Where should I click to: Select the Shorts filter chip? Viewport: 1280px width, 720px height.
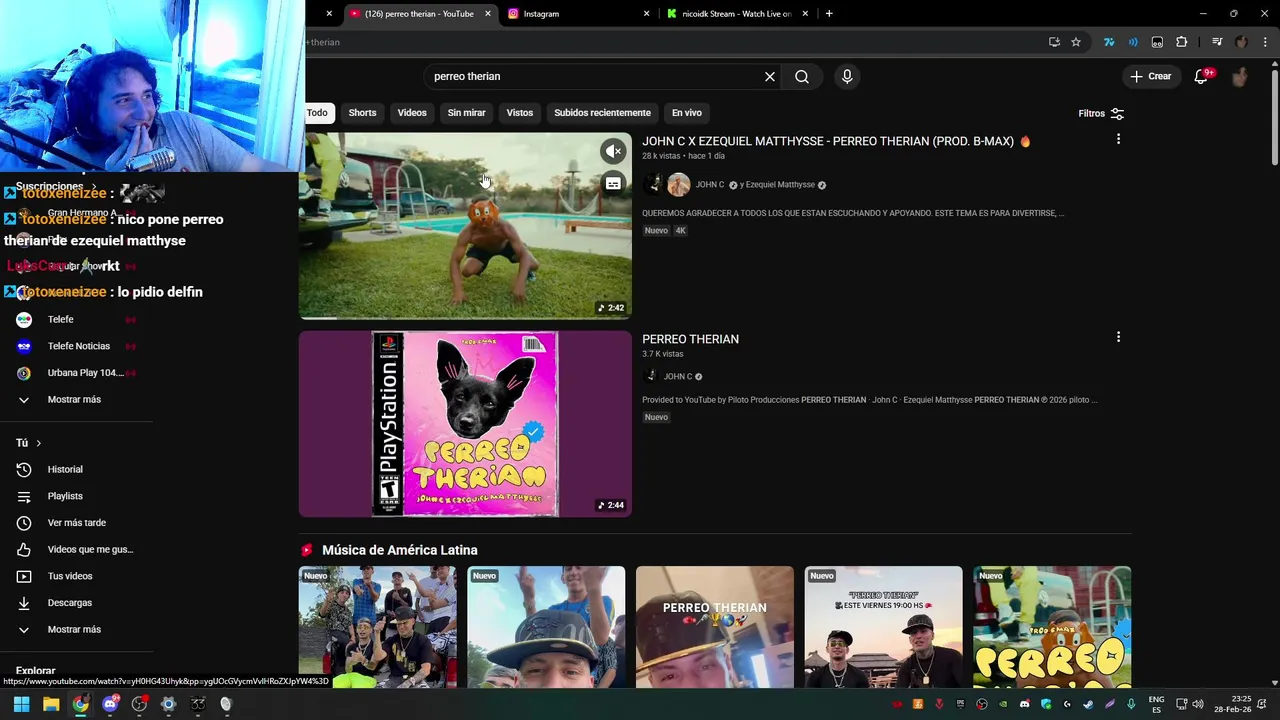pos(362,113)
